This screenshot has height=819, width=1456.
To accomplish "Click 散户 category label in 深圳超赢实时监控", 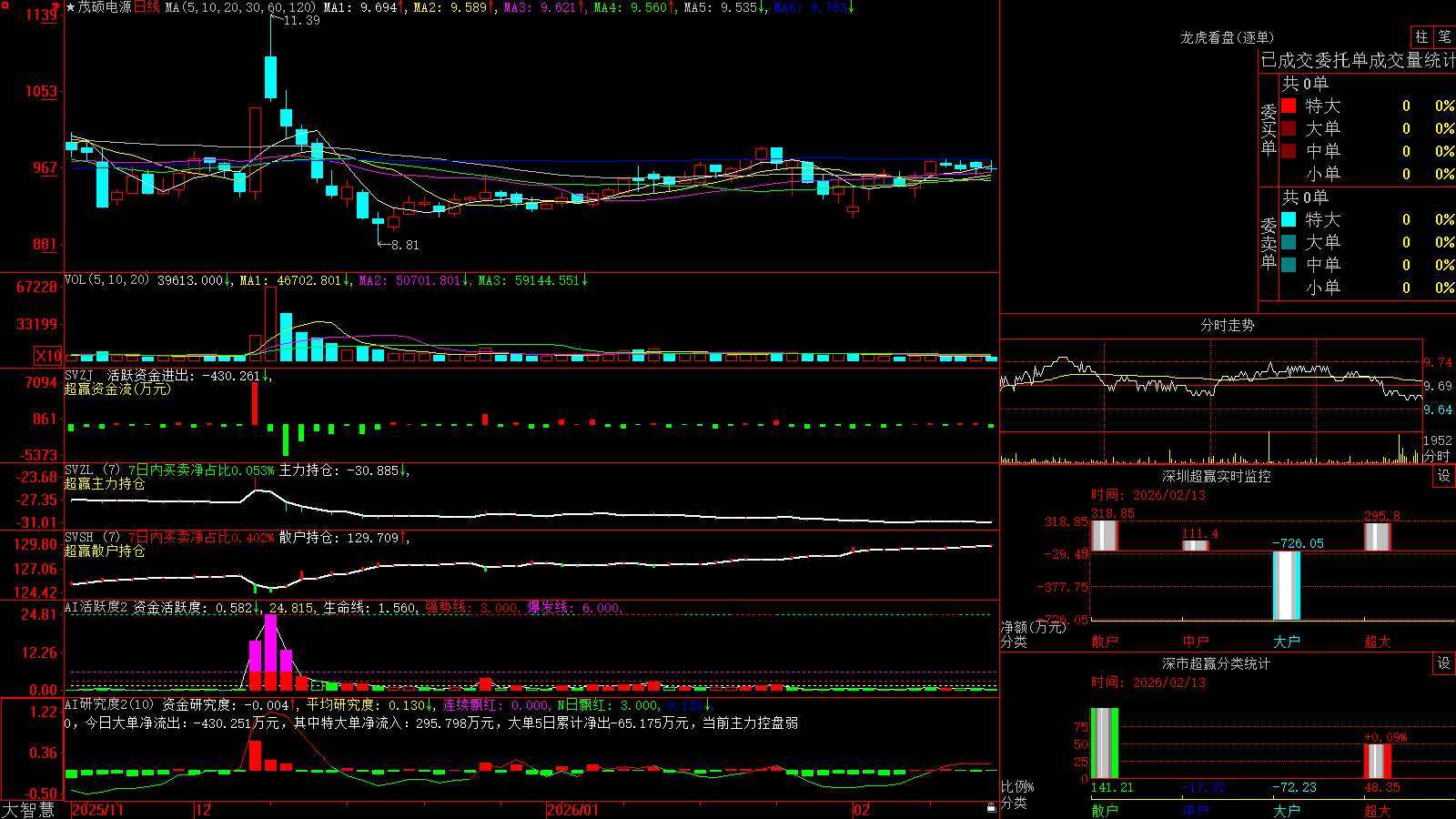I will pos(1105,642).
